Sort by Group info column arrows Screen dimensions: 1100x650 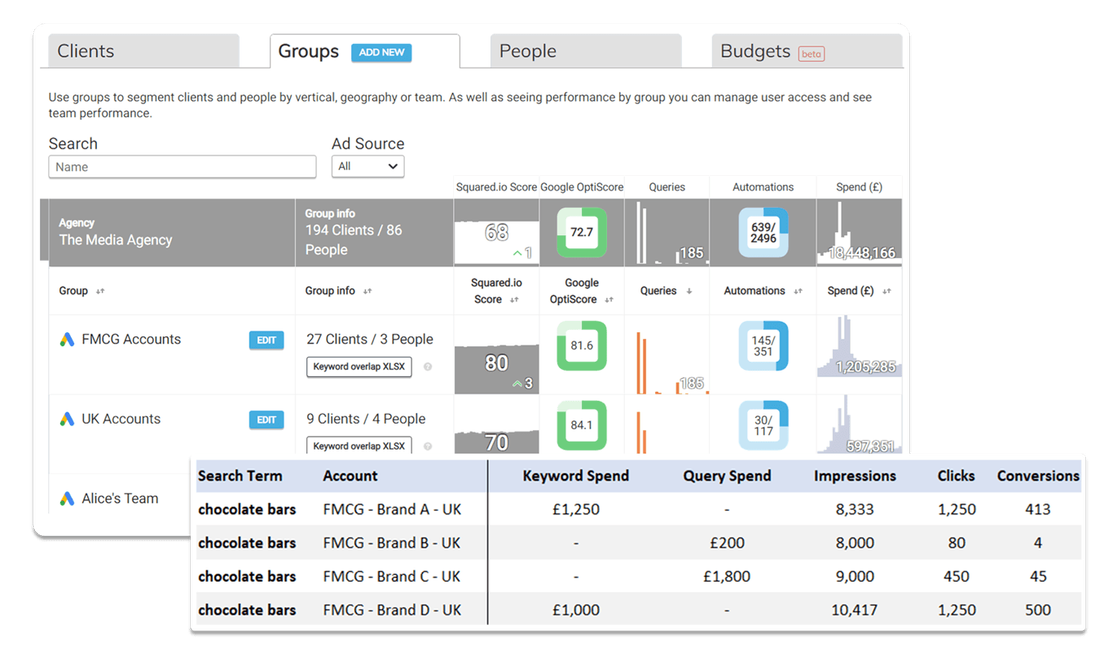[368, 291]
